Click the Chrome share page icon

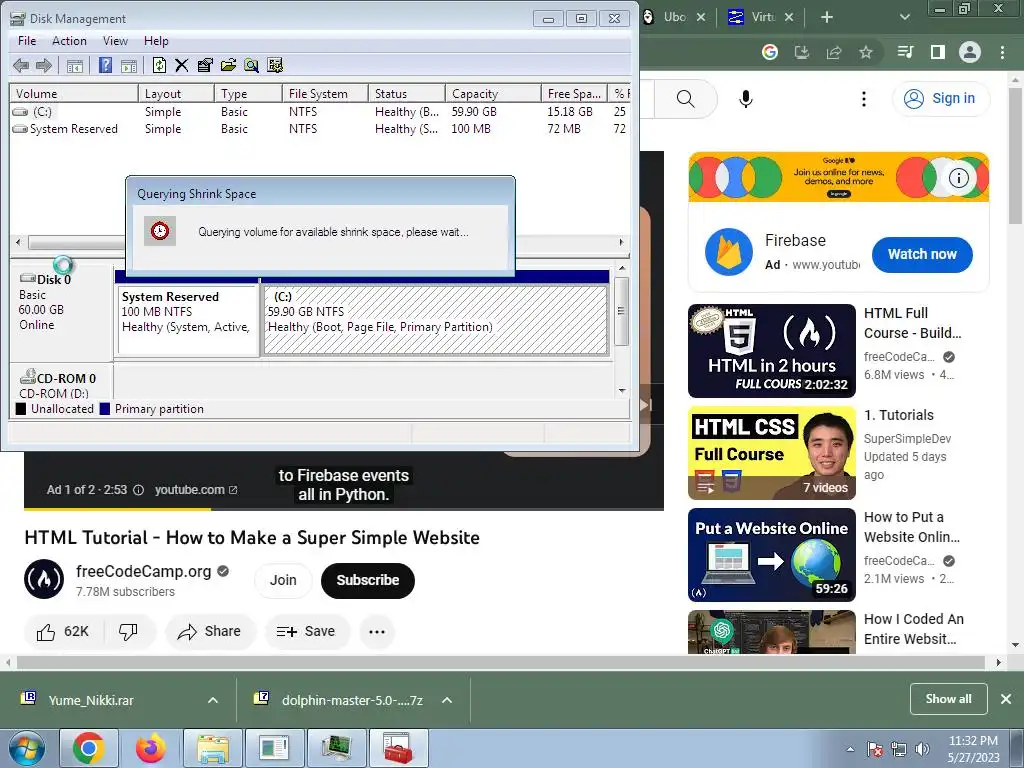coord(834,52)
